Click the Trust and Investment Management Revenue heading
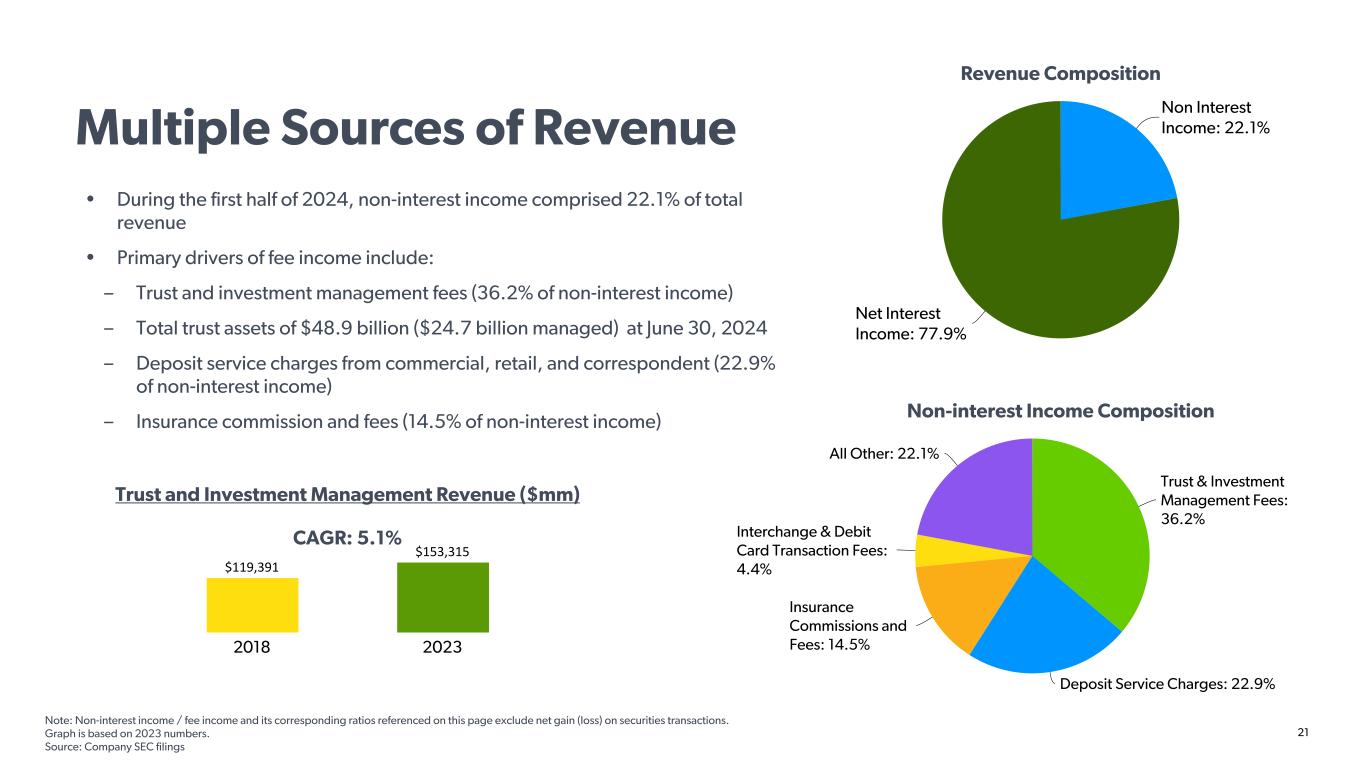 point(347,495)
